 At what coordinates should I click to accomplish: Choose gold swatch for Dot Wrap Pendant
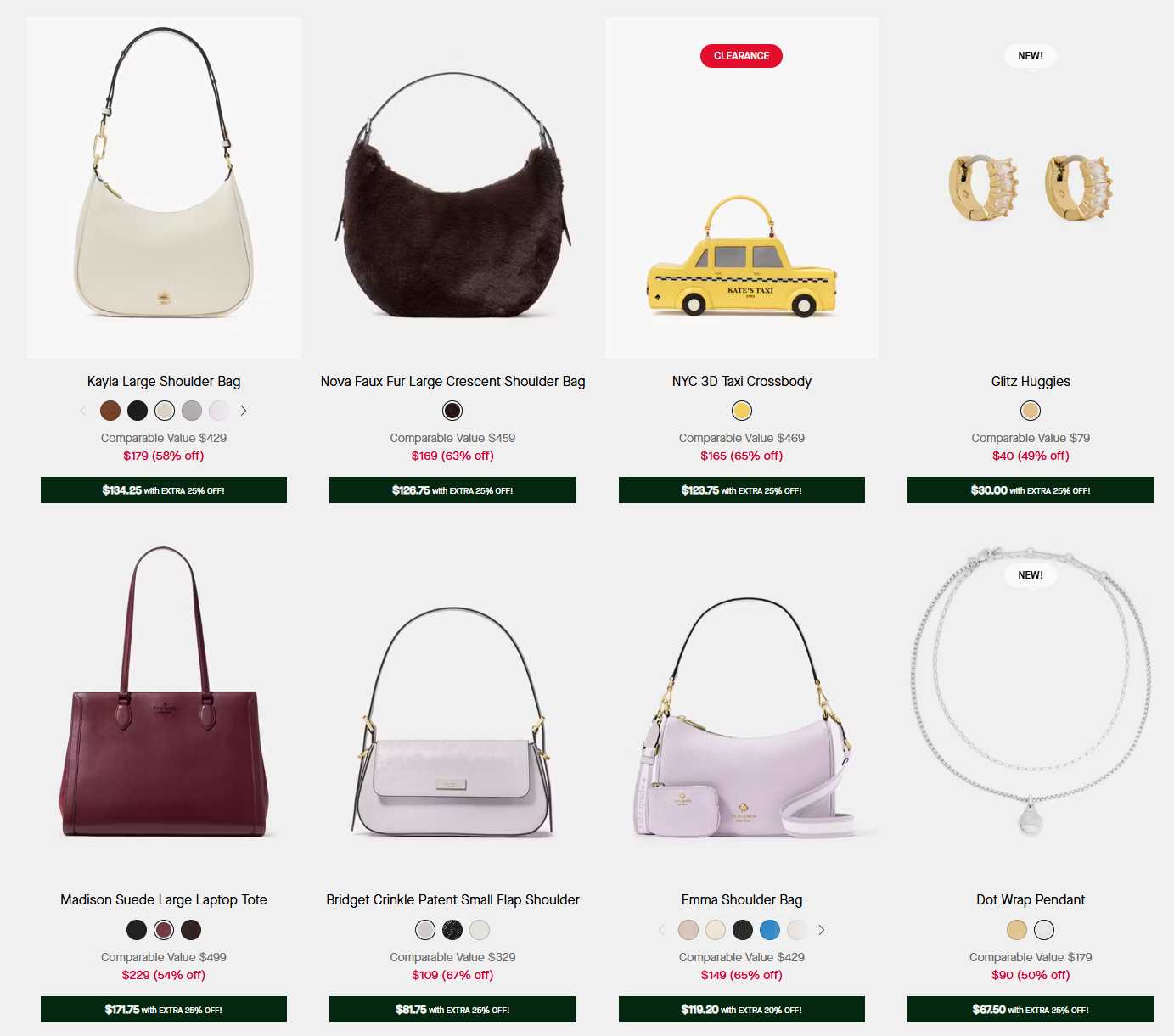(1017, 930)
